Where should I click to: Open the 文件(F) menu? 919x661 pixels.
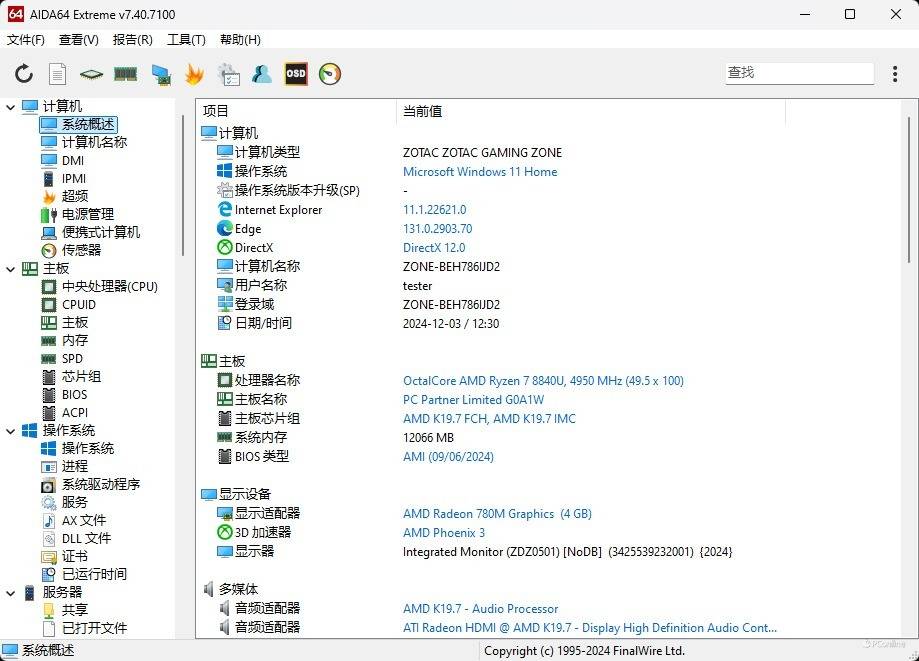(x=26, y=40)
